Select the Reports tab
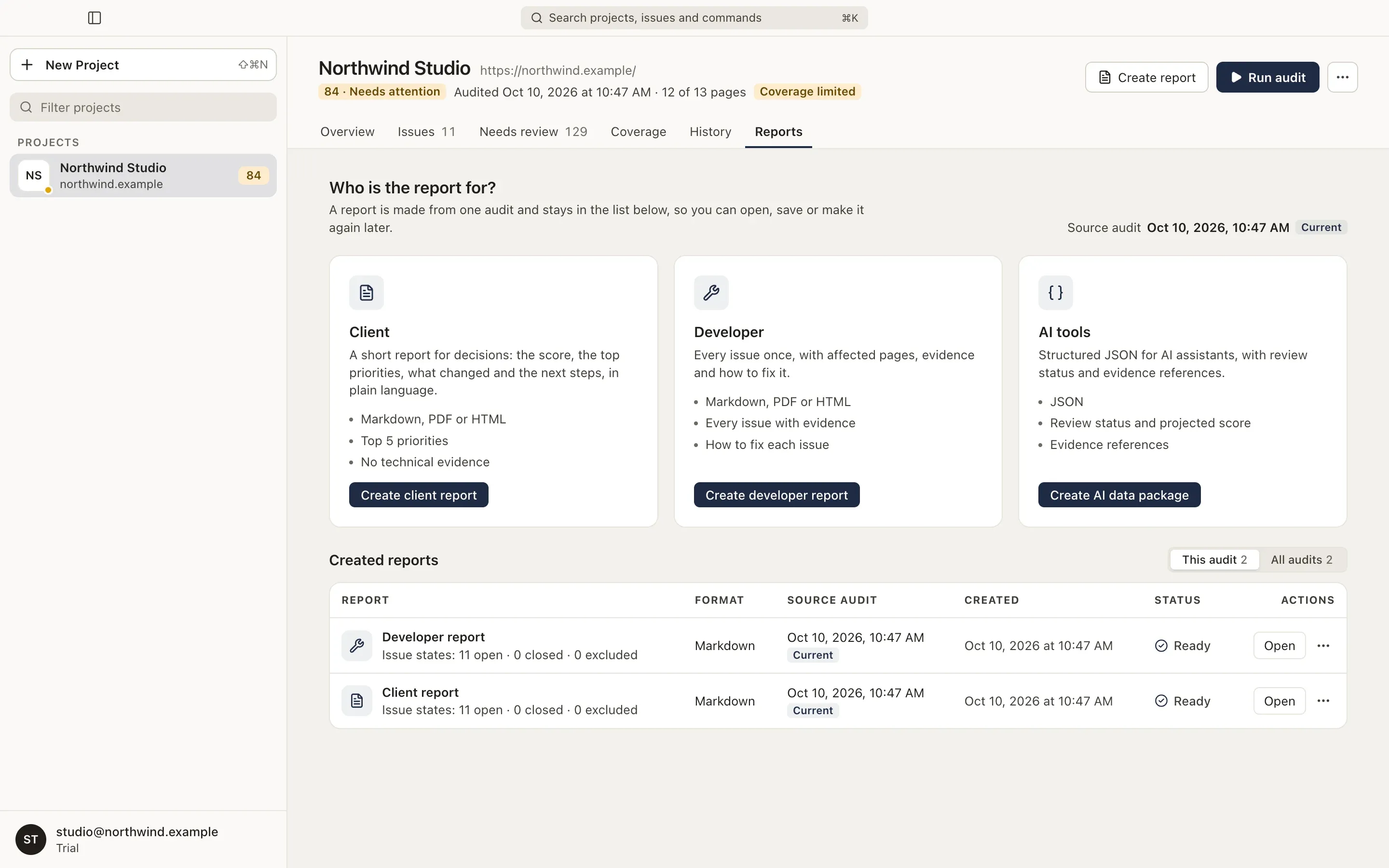 tap(778, 132)
